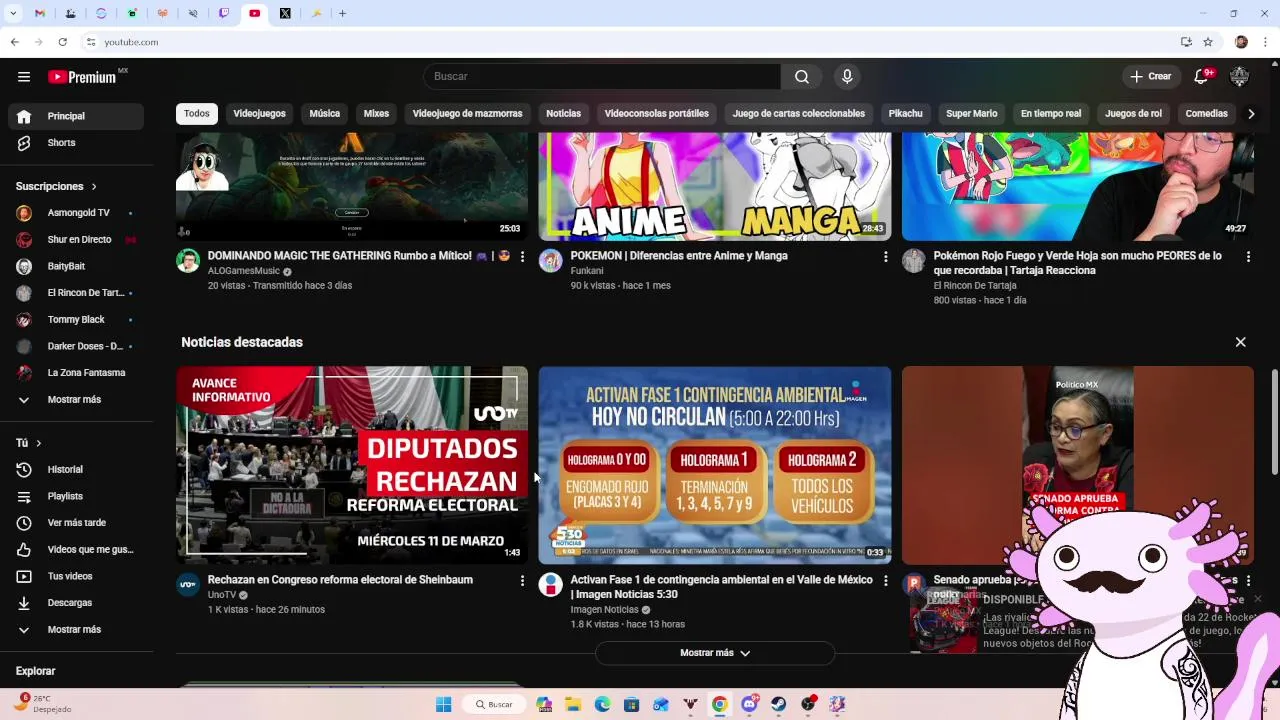1280x720 pixels.
Task: Open the Chrome tab search dropdown
Action: pos(13,13)
